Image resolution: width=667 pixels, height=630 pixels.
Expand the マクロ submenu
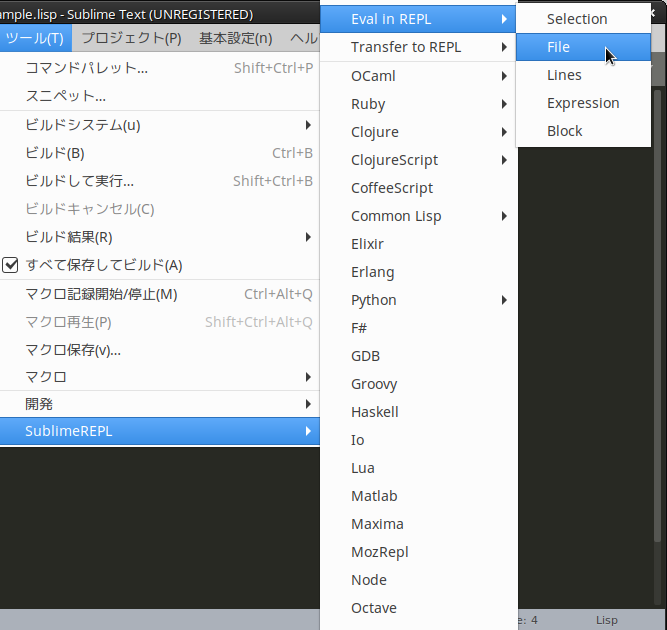[x=160, y=377]
